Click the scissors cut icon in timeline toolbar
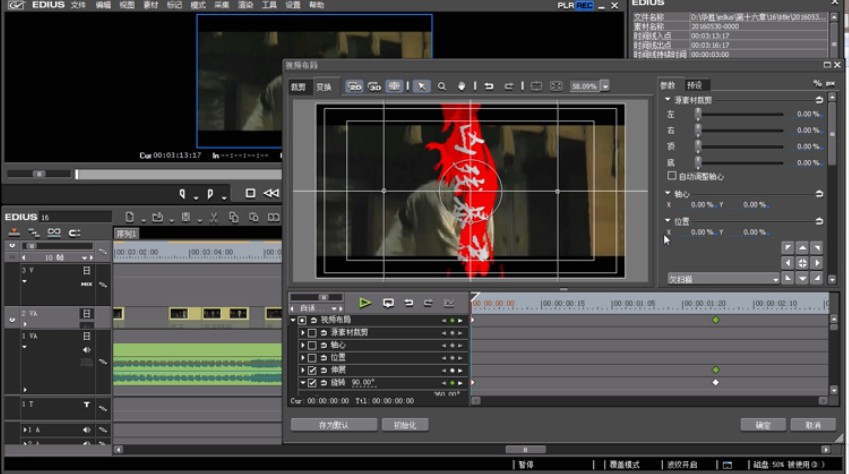The height and width of the screenshot is (474, 849). click(214, 217)
